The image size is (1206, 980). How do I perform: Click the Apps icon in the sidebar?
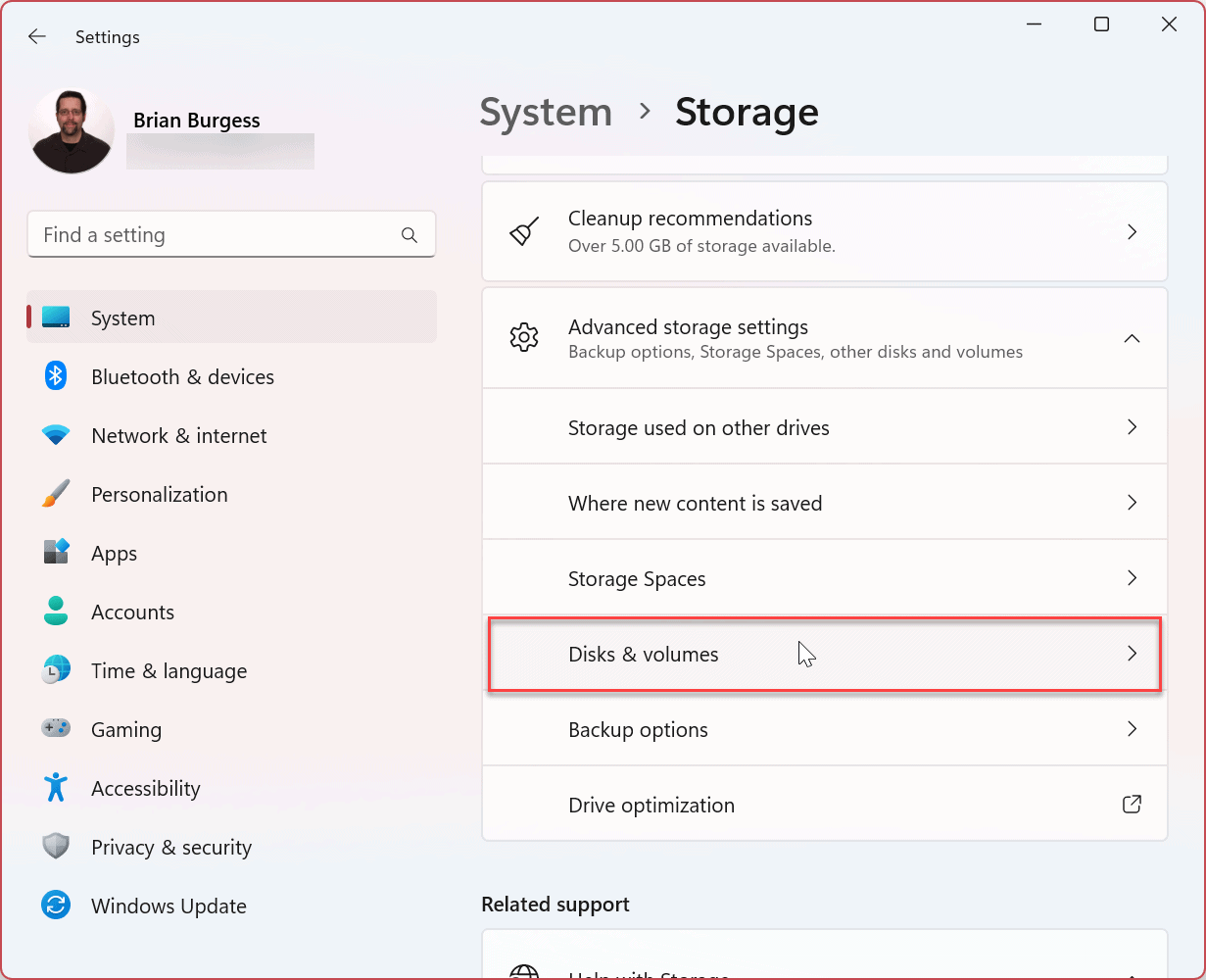click(x=56, y=553)
